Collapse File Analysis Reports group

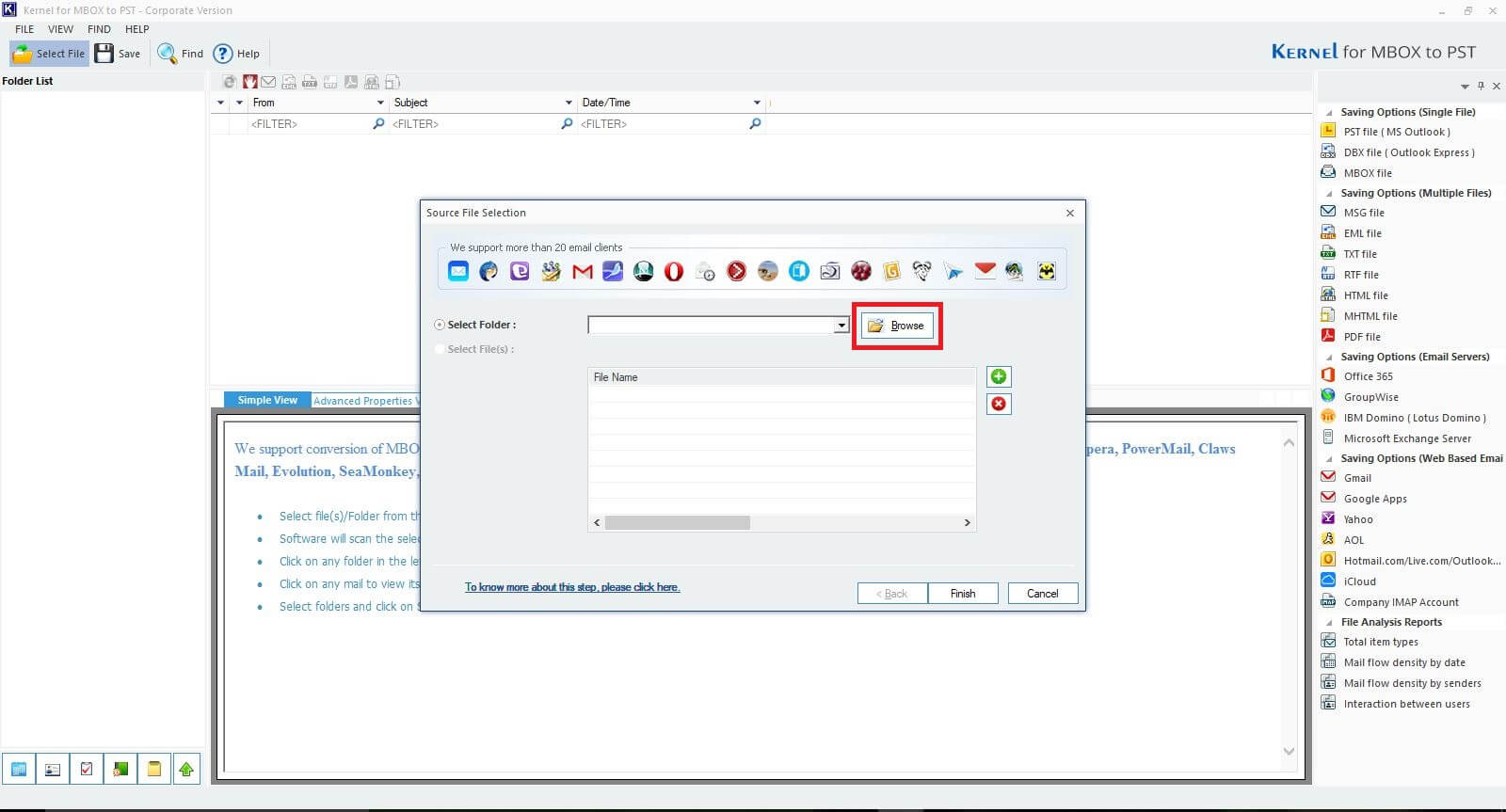pyautogui.click(x=1329, y=622)
